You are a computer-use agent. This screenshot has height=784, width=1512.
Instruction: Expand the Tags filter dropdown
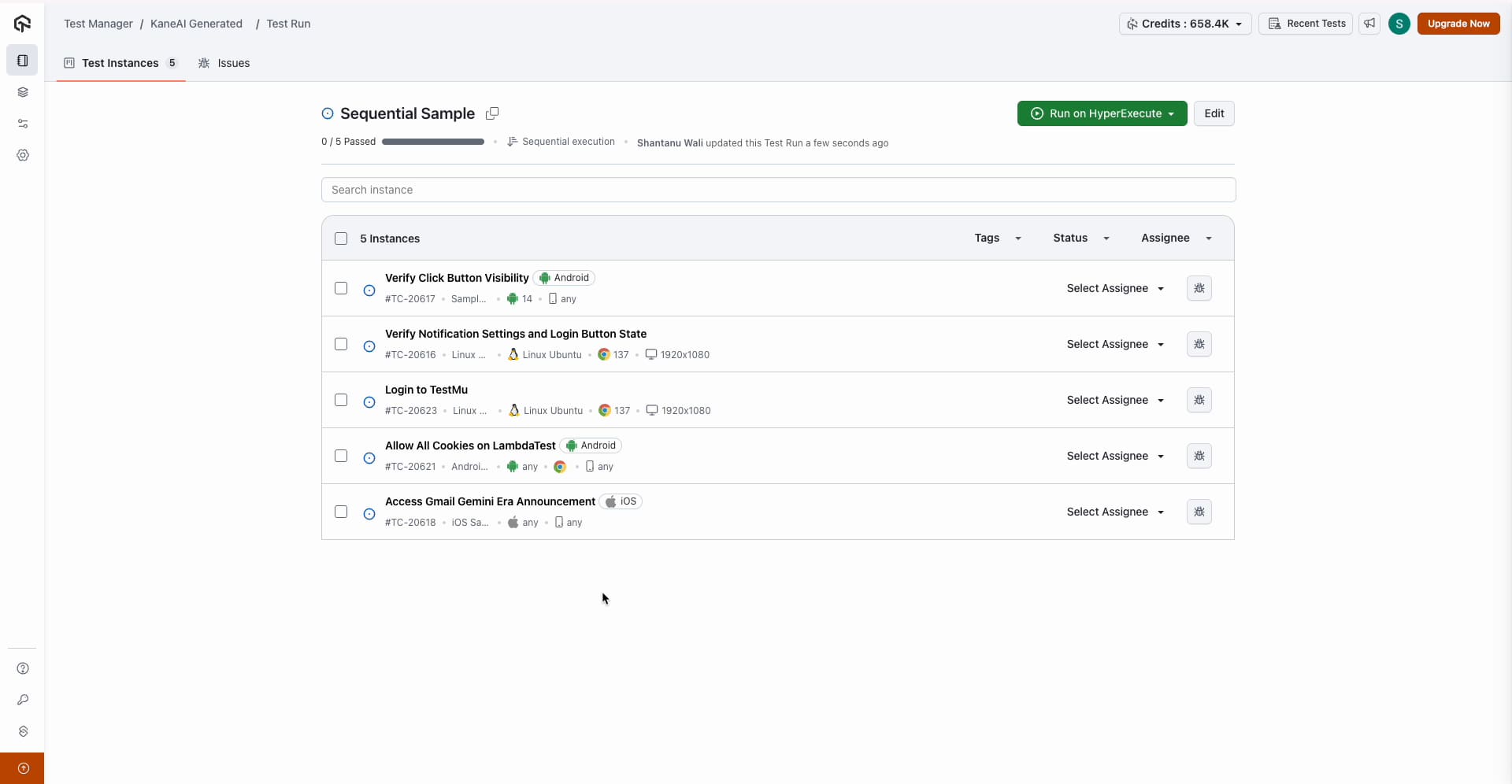[x=997, y=238]
